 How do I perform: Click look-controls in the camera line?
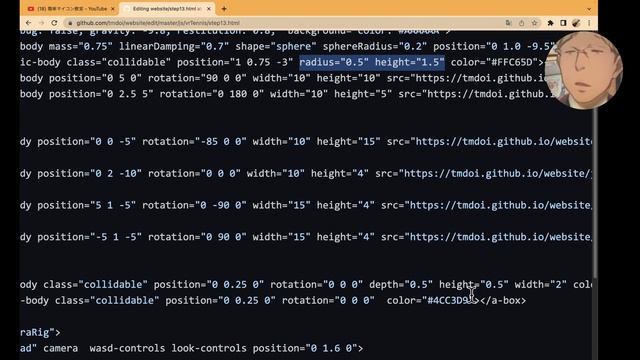209,349
